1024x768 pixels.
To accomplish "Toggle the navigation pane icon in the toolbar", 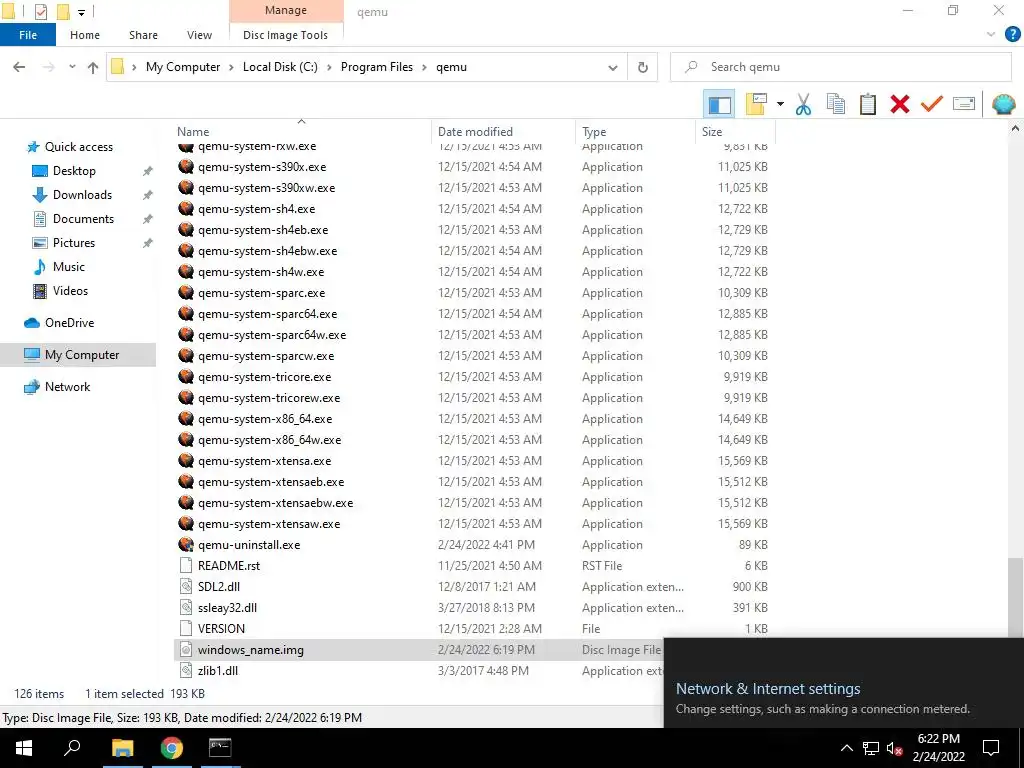I will point(719,104).
